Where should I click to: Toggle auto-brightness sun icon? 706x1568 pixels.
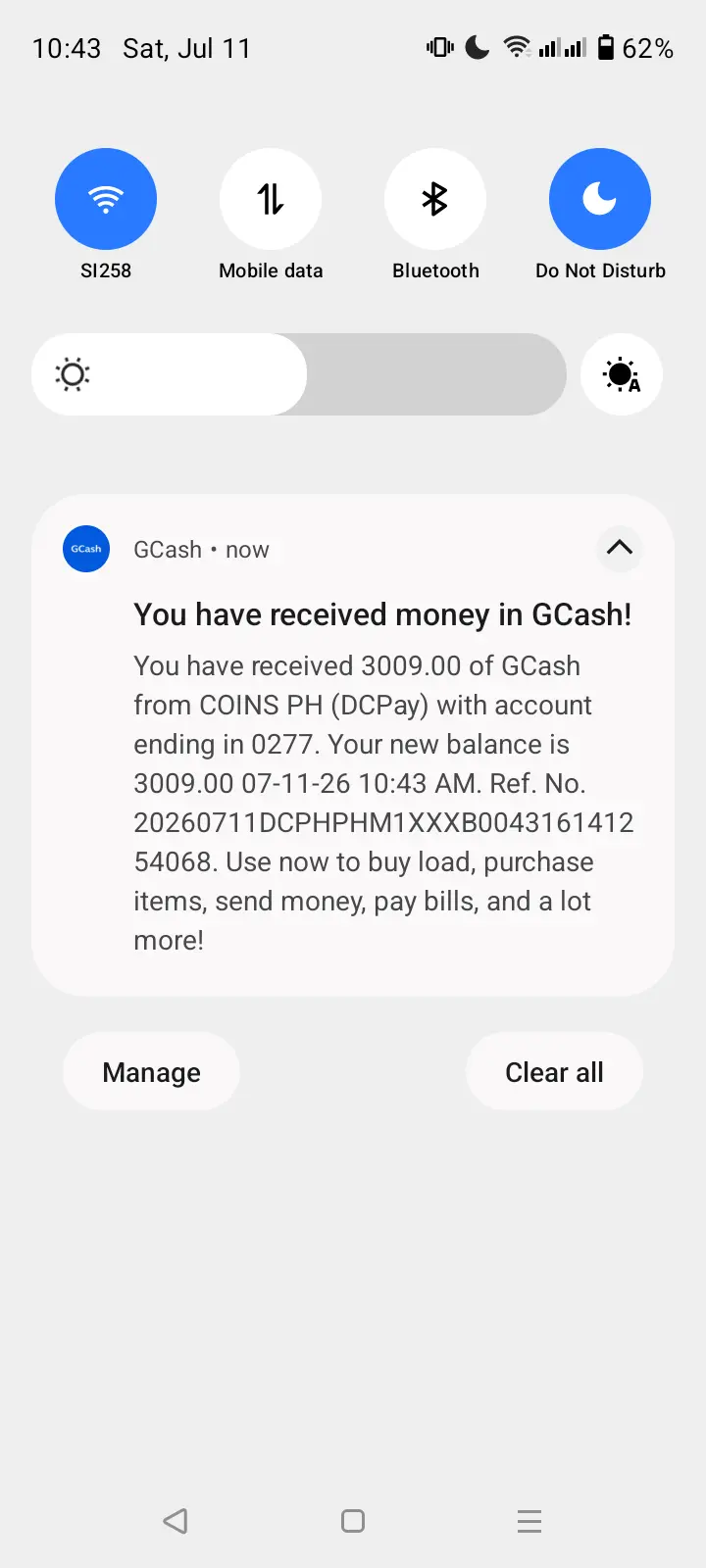(622, 374)
